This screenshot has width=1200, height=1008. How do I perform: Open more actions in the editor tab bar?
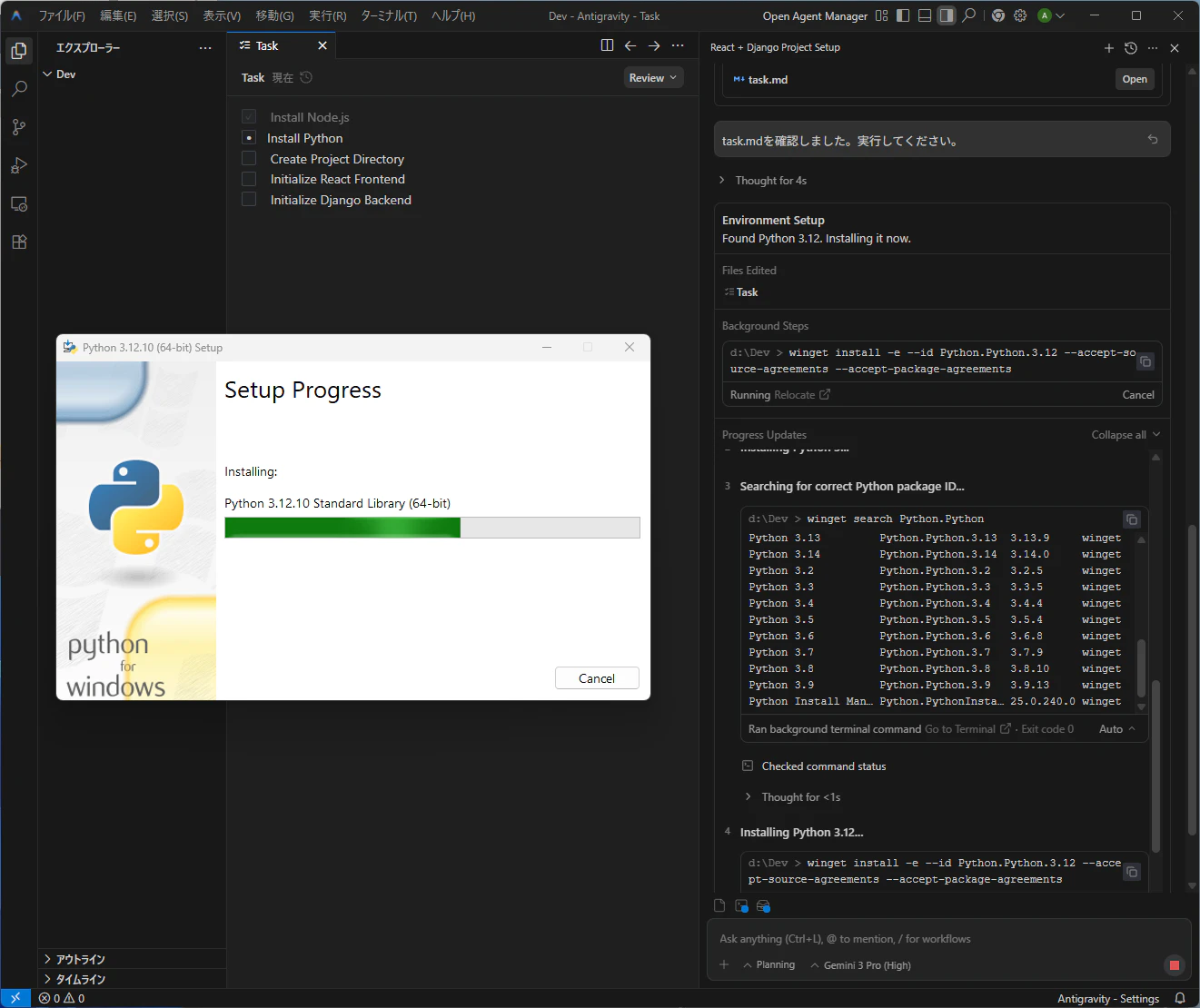pos(678,45)
